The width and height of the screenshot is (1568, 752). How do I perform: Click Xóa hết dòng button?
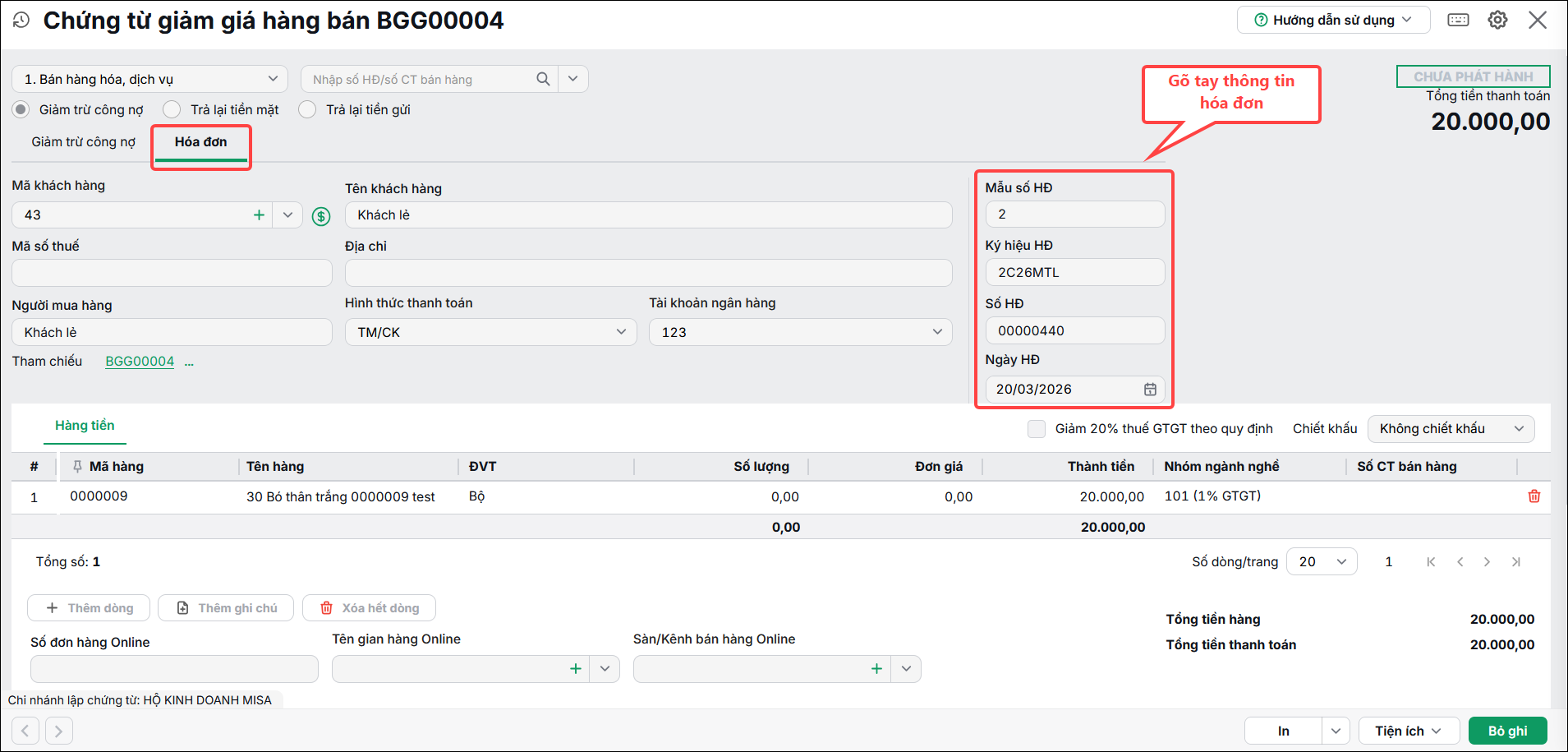pyautogui.click(x=369, y=608)
